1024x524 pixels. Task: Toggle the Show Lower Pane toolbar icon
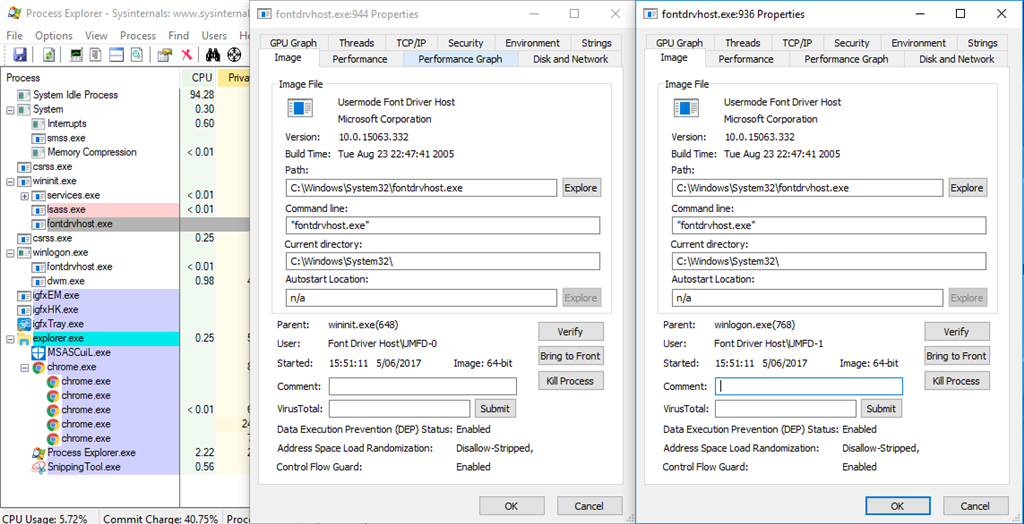tap(116, 55)
